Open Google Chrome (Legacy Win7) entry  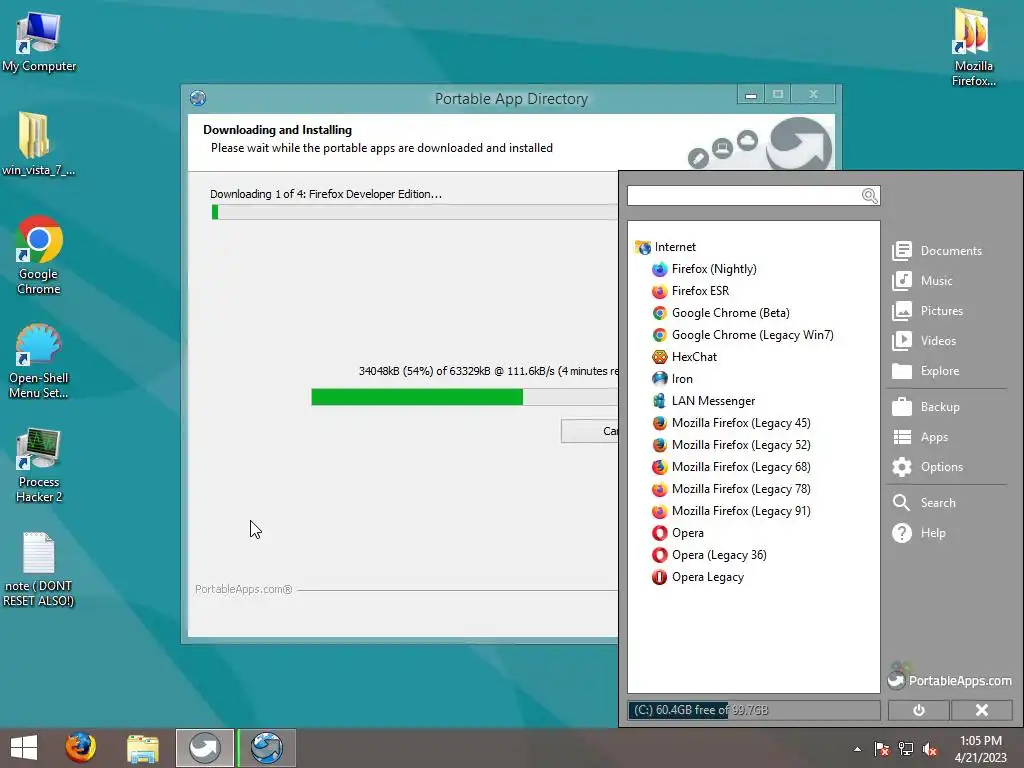(752, 335)
